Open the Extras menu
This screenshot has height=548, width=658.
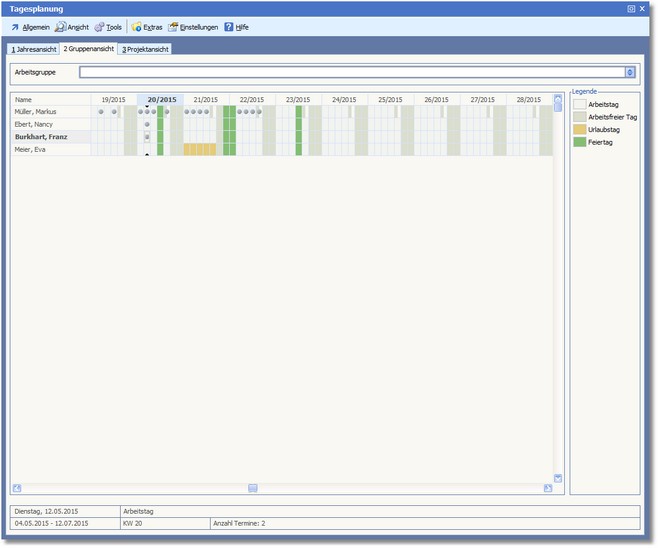pos(146,27)
